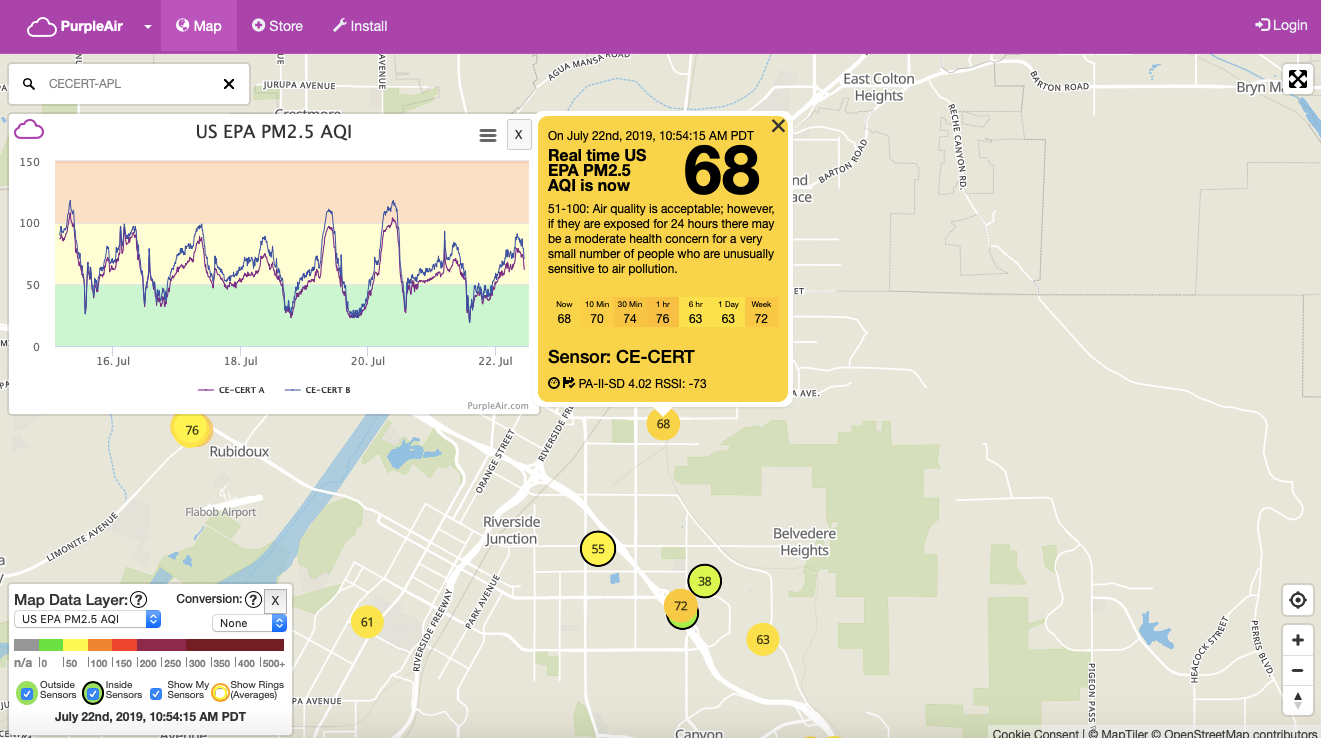Open the US EPA PM2.5 AQI layer dropdown
Screen dimensions: 1321x738
point(88,620)
